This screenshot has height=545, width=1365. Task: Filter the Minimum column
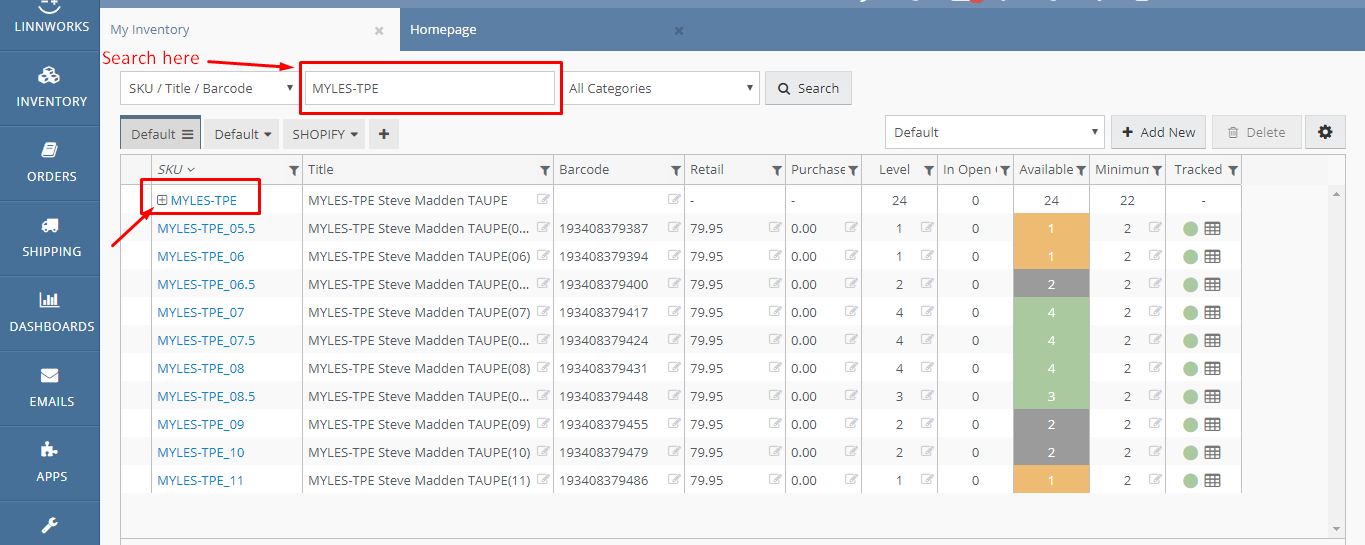pos(1156,170)
